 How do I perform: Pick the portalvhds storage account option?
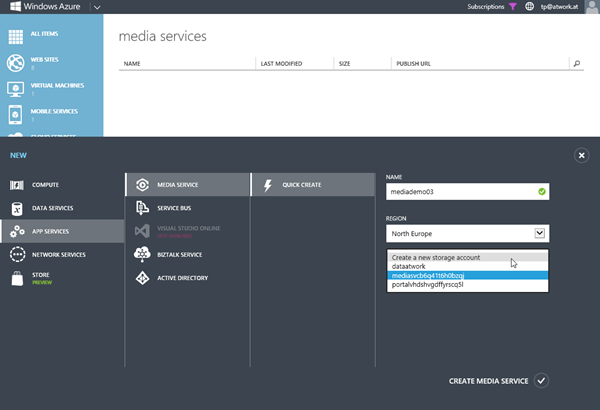point(436,285)
